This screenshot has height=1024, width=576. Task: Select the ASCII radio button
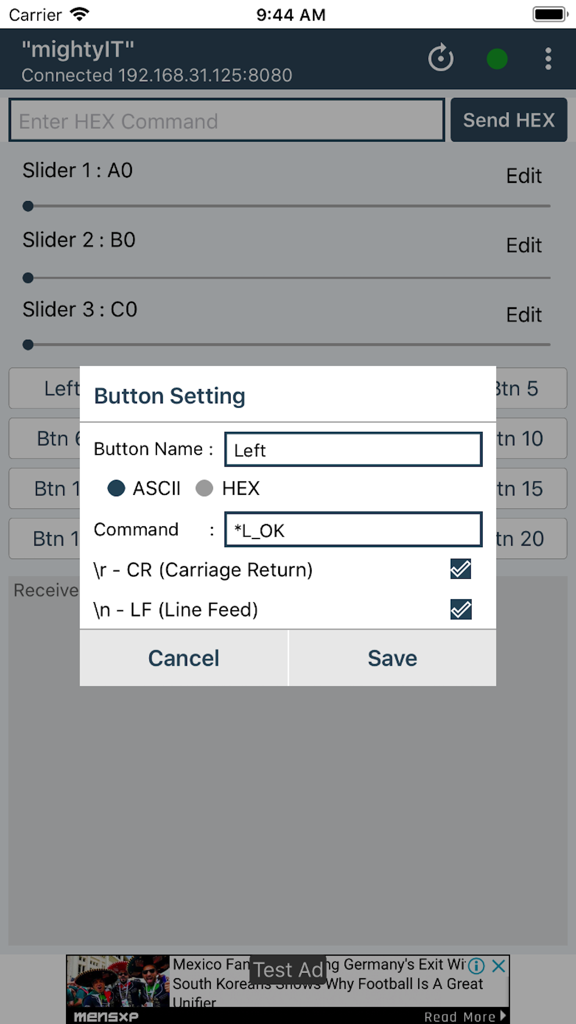point(115,488)
